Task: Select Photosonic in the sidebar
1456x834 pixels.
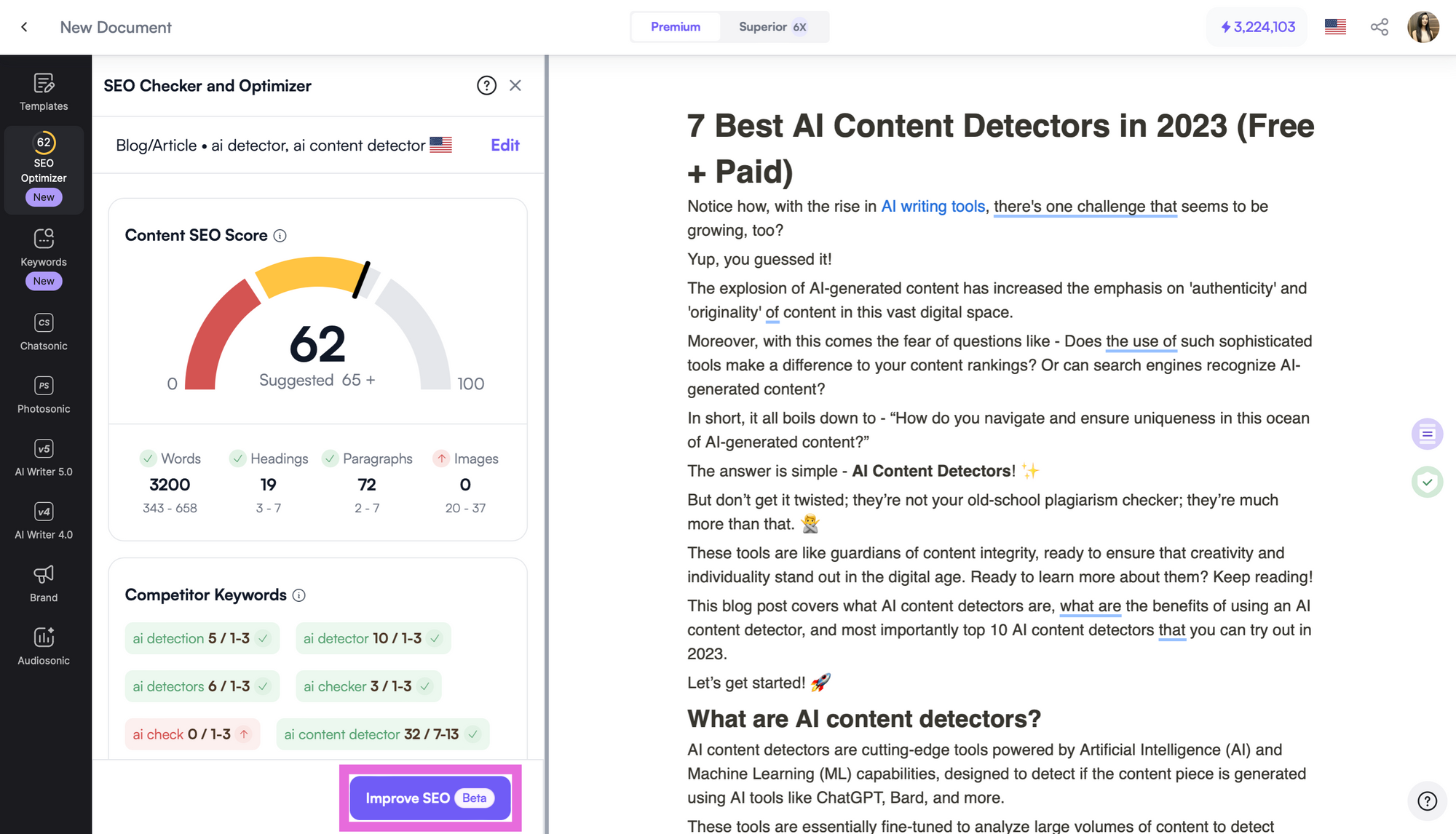Action: pos(44,394)
